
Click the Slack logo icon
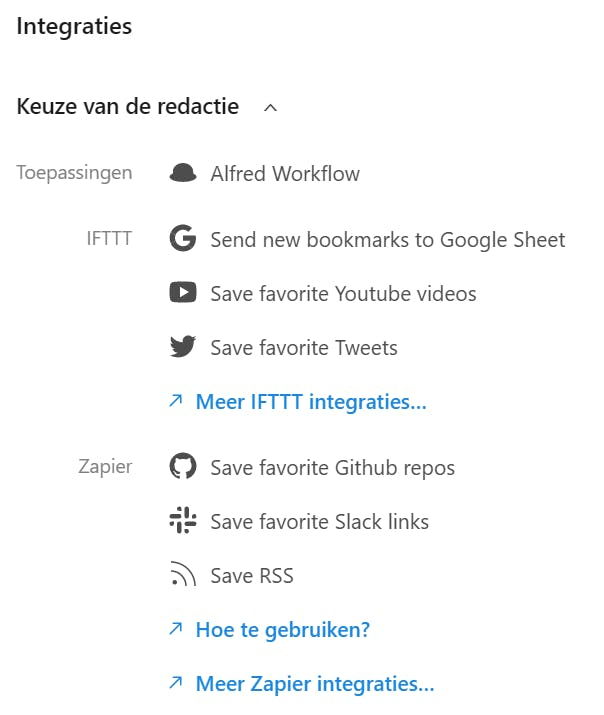pyautogui.click(x=182, y=521)
